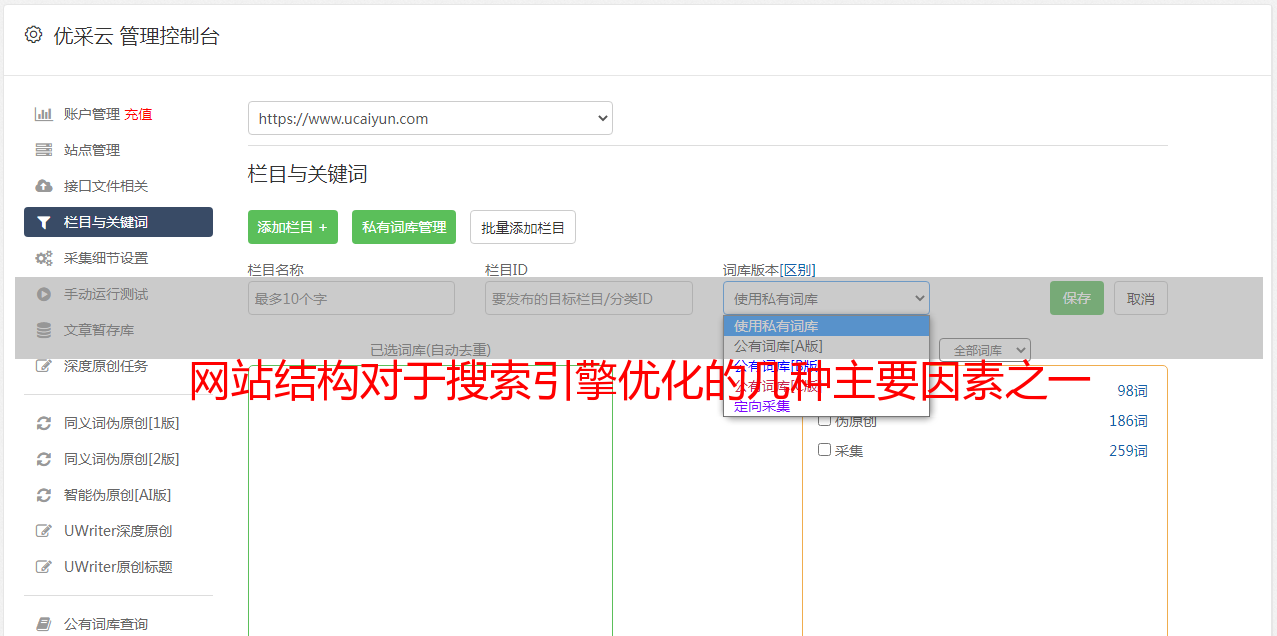Click the gear icon beside 优采云 管理控制台

click(x=33, y=35)
